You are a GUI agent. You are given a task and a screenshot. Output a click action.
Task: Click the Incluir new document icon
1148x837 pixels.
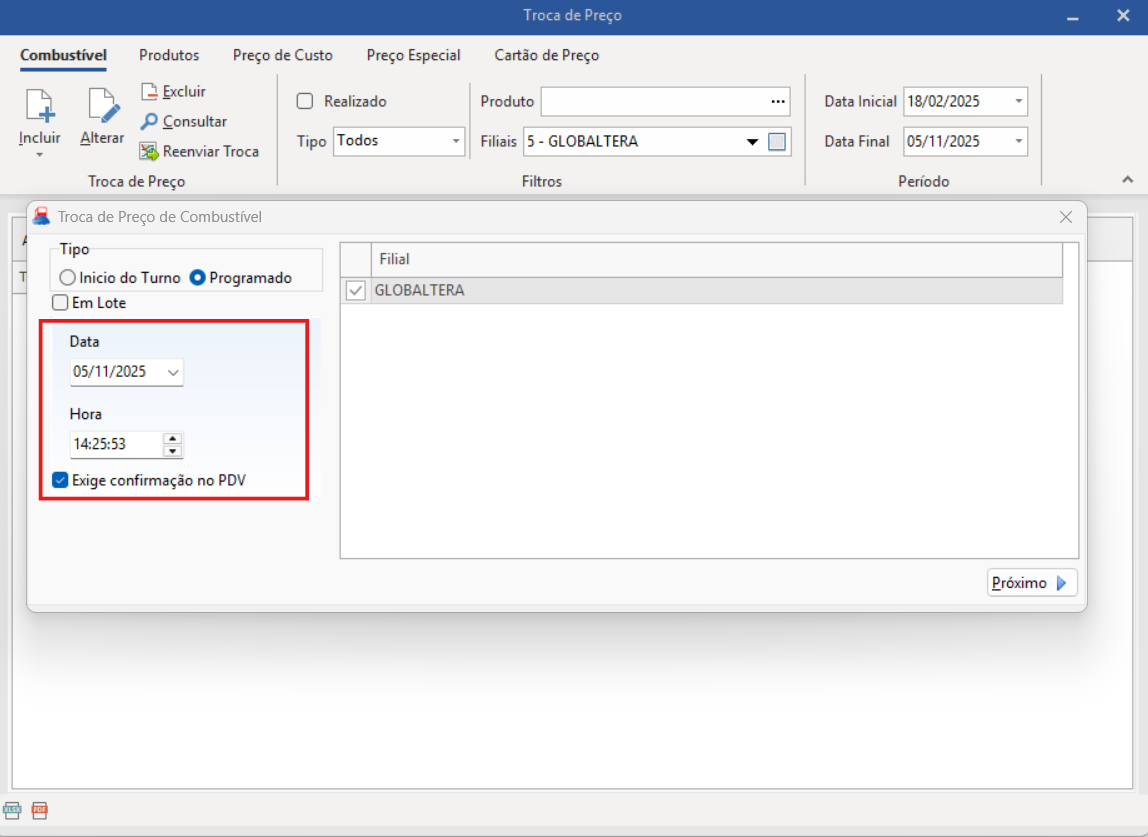(x=39, y=107)
